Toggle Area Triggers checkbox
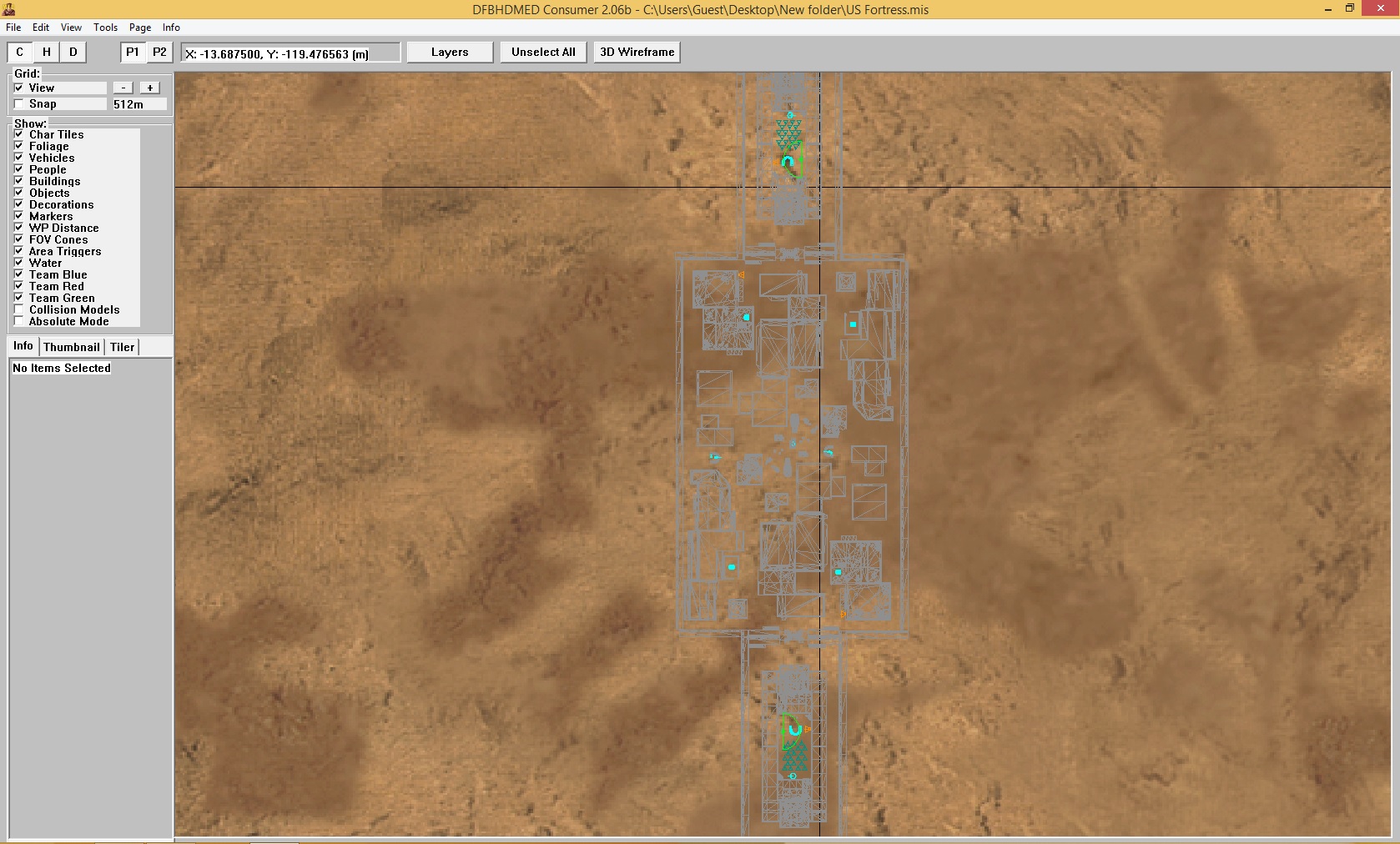The image size is (1400, 844). [18, 251]
